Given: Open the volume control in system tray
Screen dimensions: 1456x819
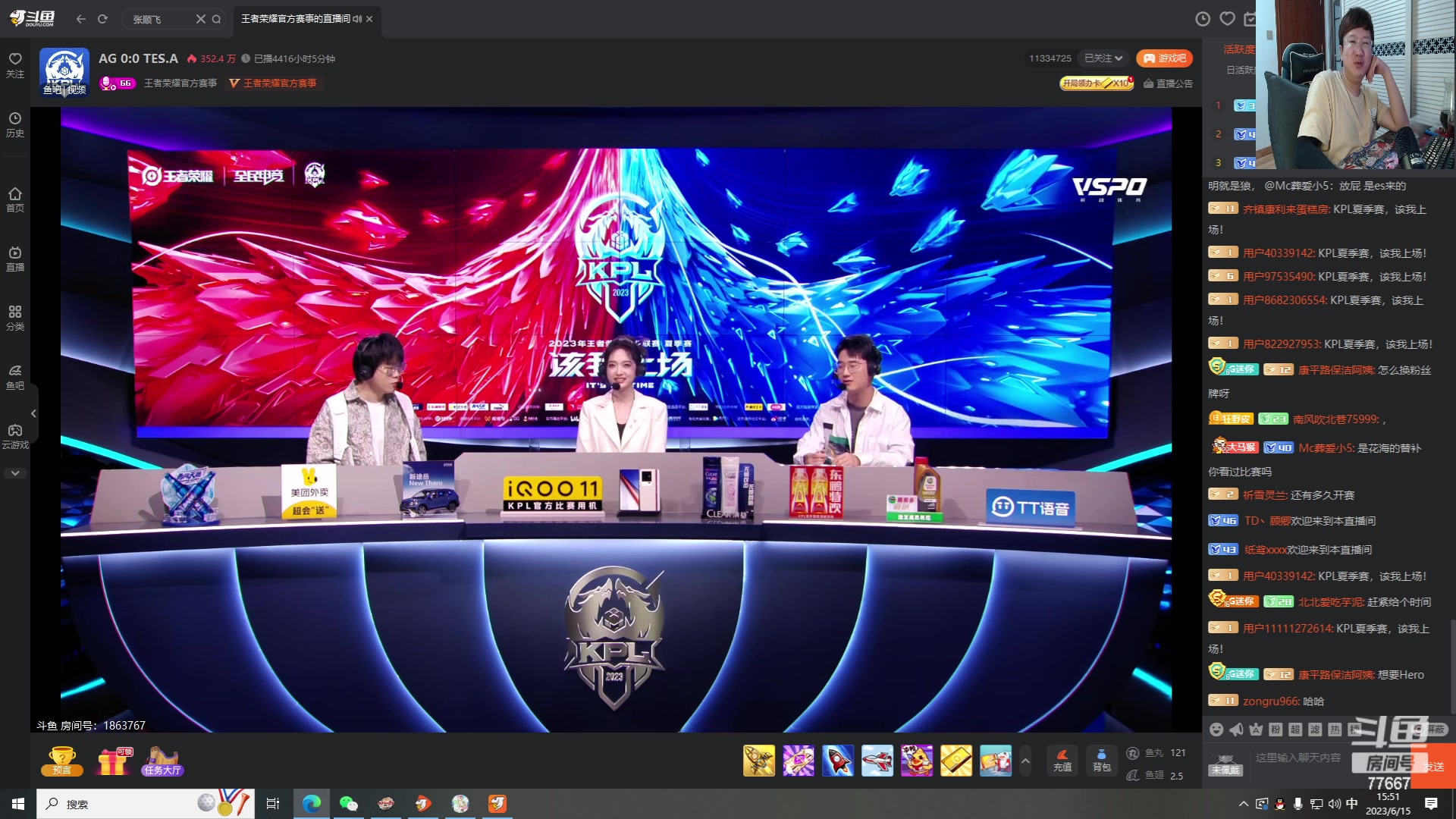Looking at the screenshot, I should (1335, 804).
